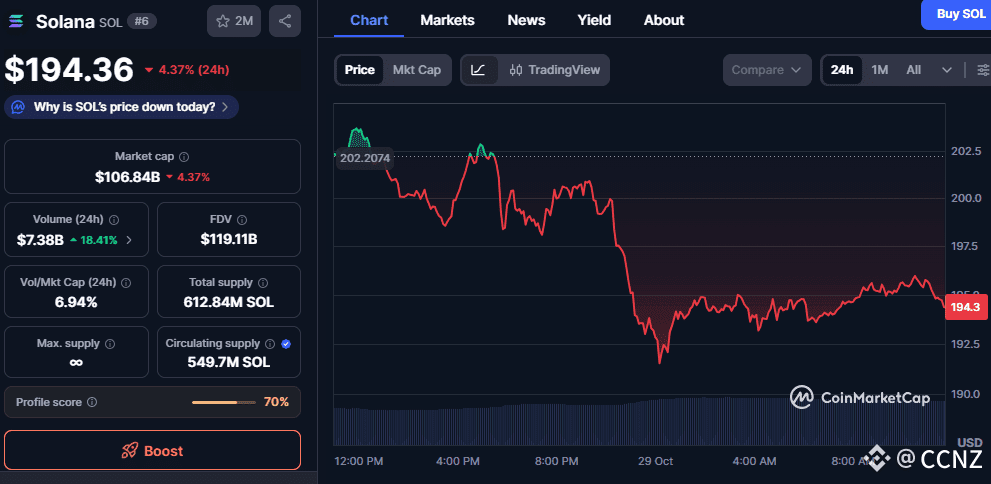Open 'Why is SOL's price down today?'
Screen dimensions: 991x484
tap(122, 107)
